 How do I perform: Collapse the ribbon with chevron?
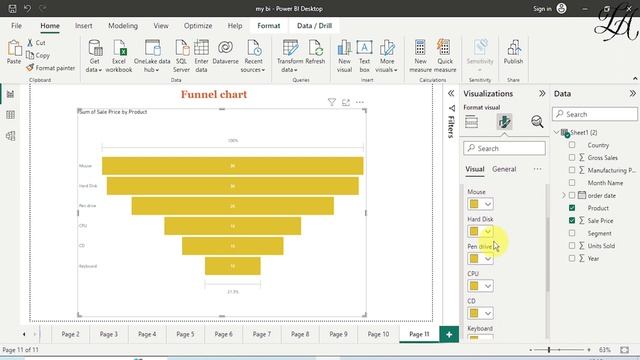(x=635, y=78)
